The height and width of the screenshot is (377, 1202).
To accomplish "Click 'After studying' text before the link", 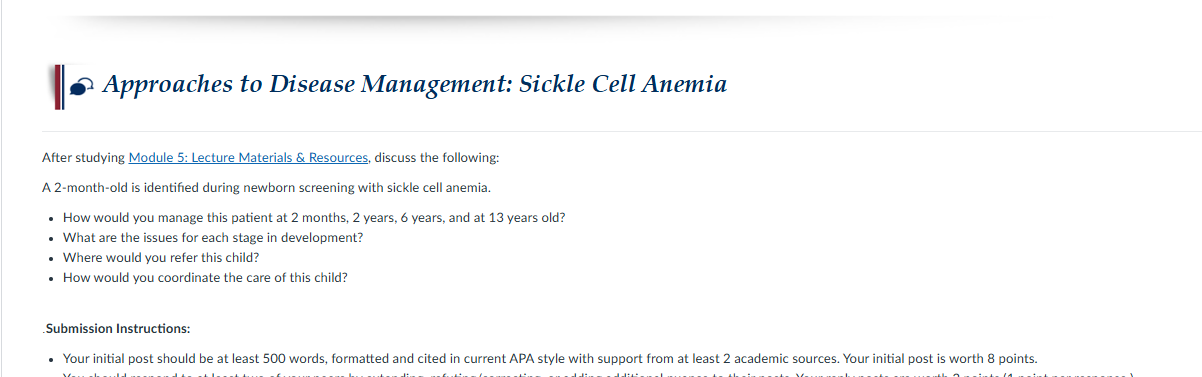I will click(84, 158).
